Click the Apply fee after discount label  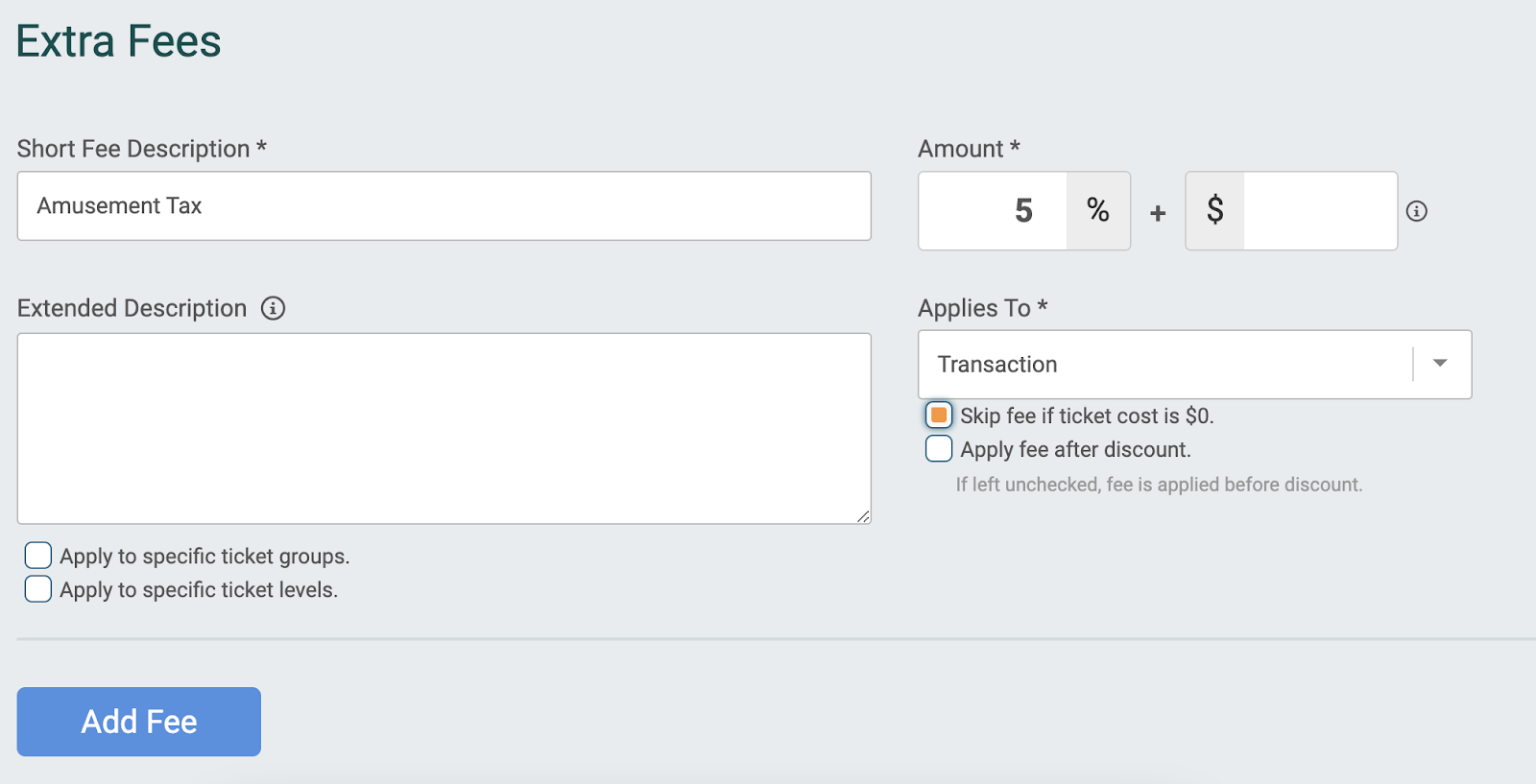pos(1075,450)
